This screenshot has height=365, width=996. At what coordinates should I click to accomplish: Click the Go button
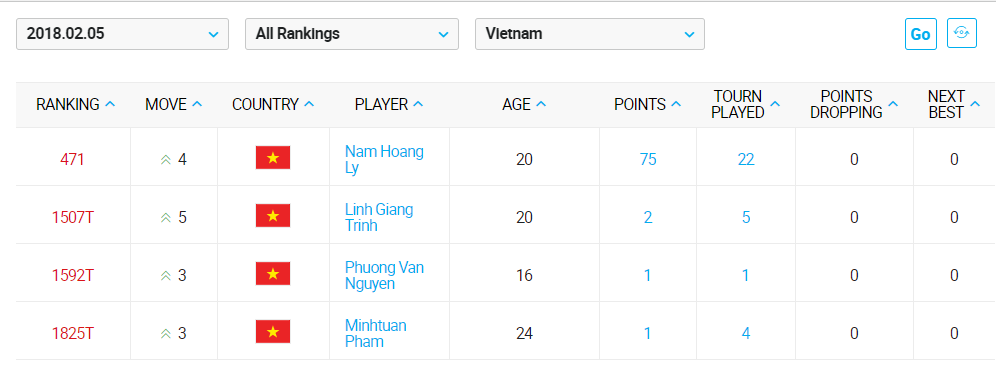(x=921, y=34)
